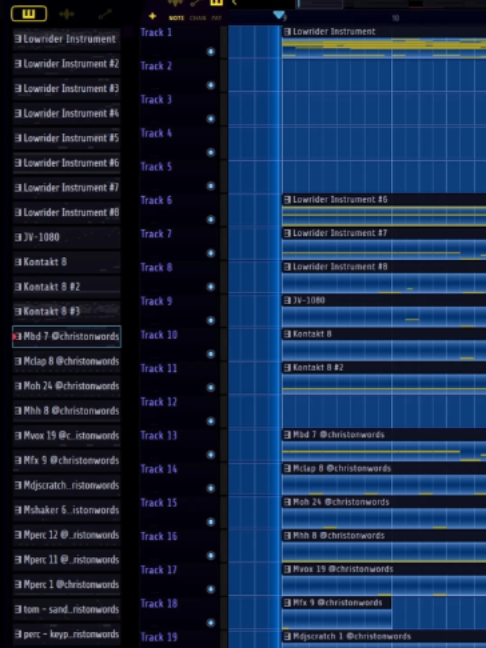Select Kontakt 8 in the instrument list
Viewport: 486px width, 648px height.
67,262
